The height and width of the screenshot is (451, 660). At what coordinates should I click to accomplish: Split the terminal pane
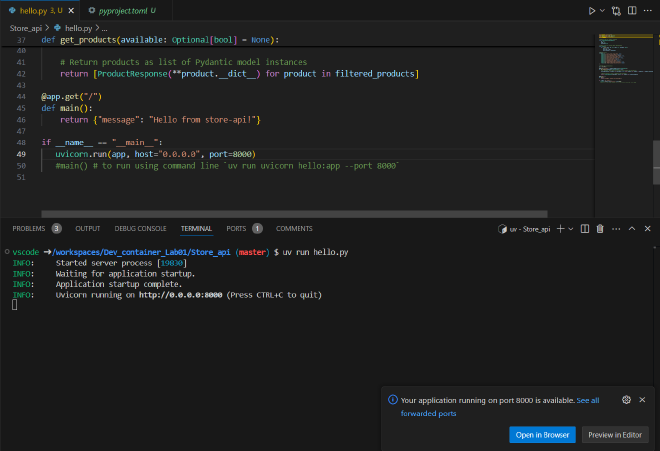coord(585,229)
